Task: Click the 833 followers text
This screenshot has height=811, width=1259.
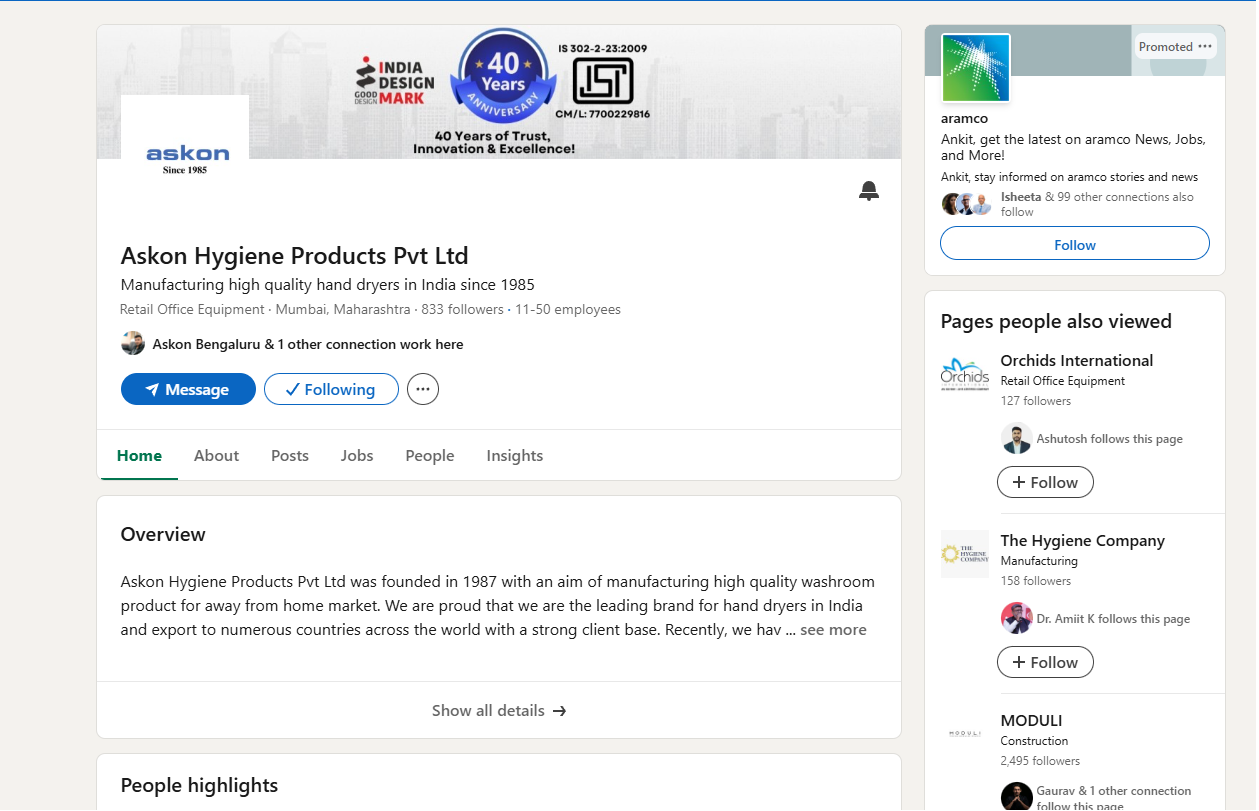Action: point(462,310)
